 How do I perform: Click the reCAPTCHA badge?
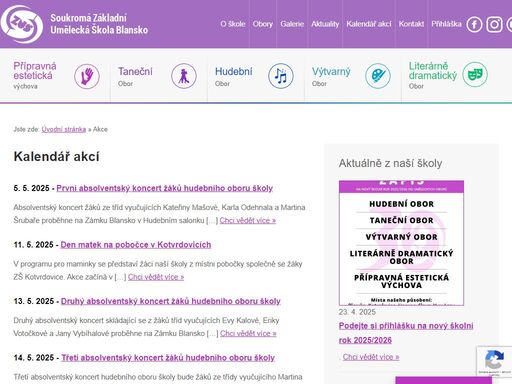click(x=495, y=362)
